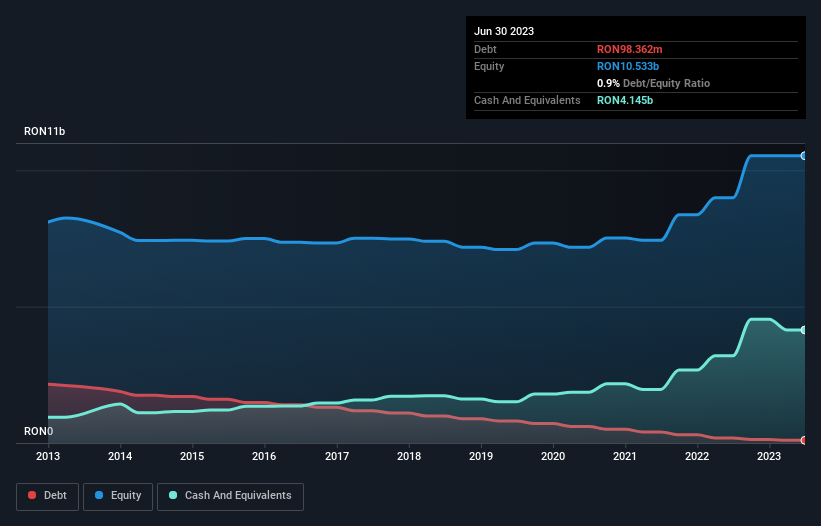This screenshot has height=526, width=821.
Task: Click the 0.9% Debt/Equity Ratio text
Action: (653, 83)
